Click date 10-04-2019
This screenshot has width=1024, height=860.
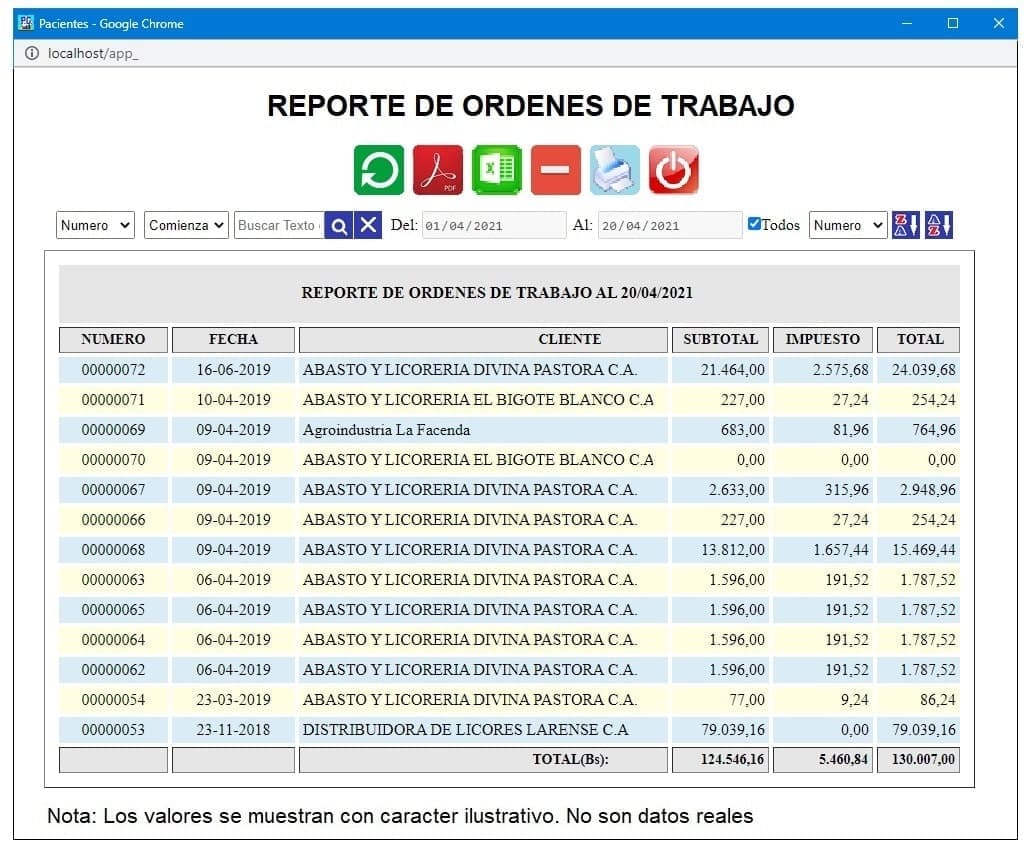coord(233,400)
